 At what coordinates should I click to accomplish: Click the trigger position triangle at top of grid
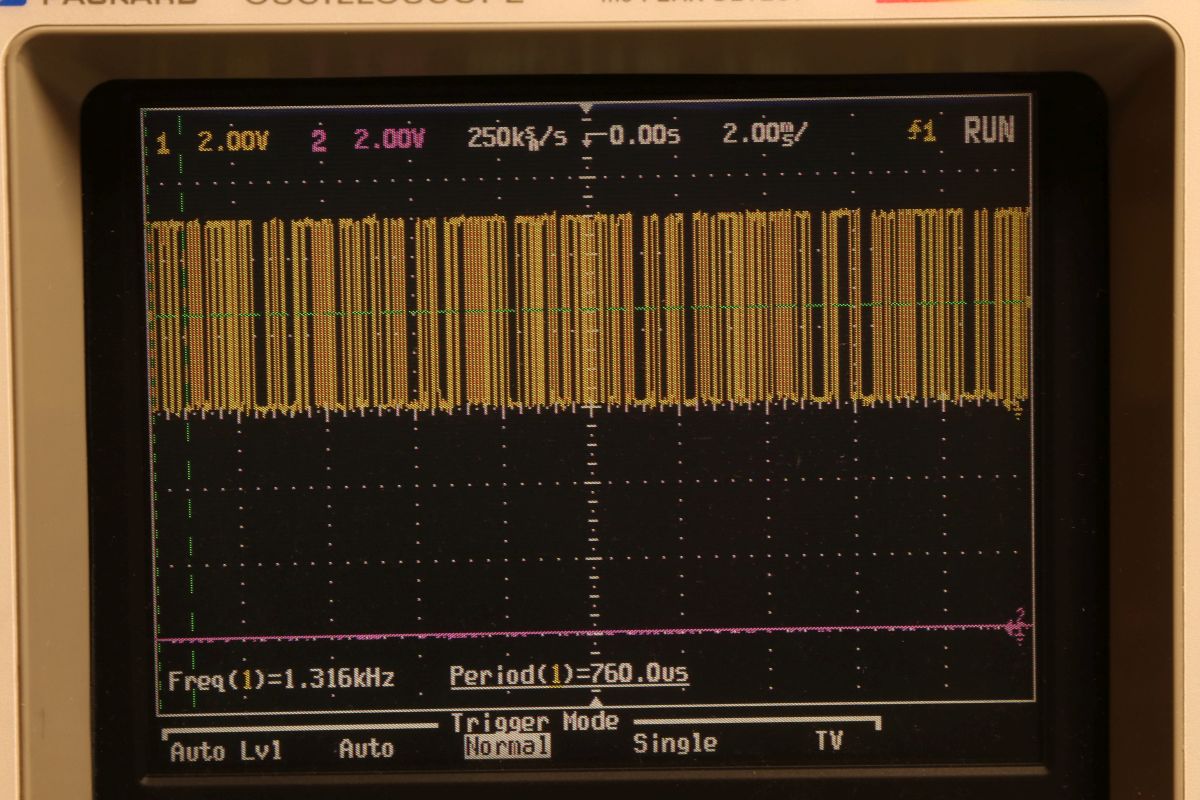(x=587, y=108)
